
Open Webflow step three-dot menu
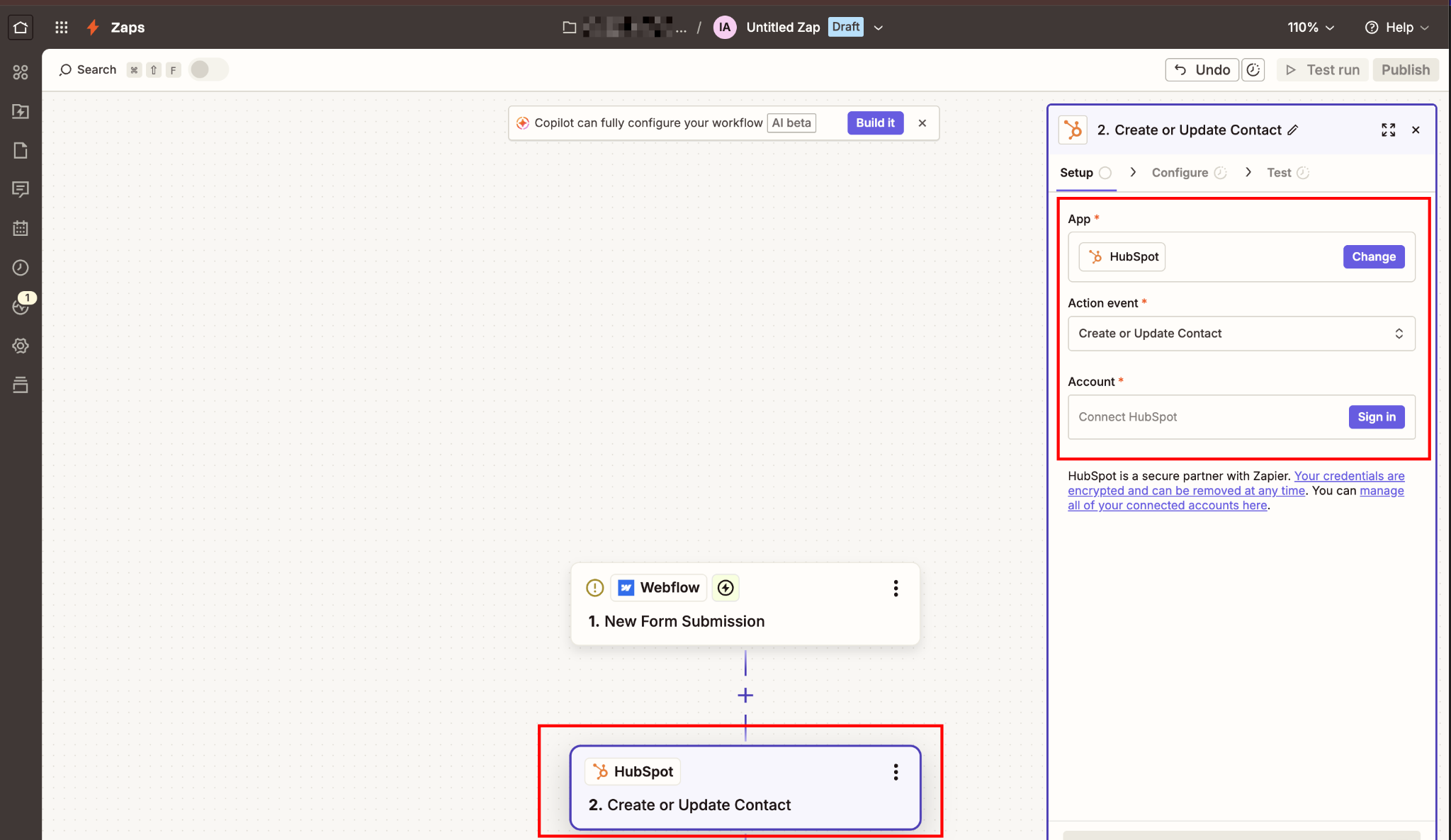tap(896, 588)
